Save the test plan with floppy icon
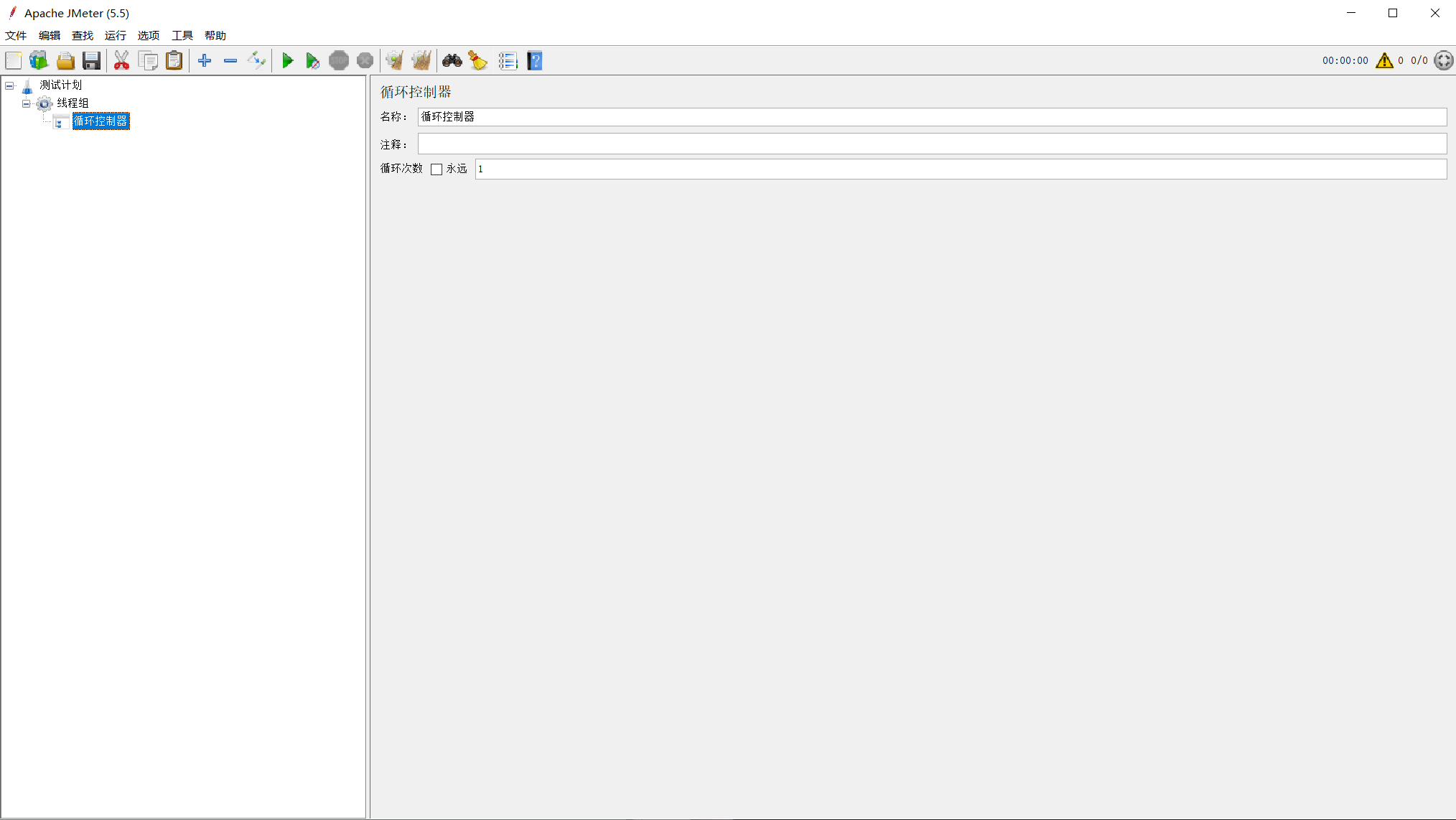This screenshot has width=1456, height=820. point(91,61)
